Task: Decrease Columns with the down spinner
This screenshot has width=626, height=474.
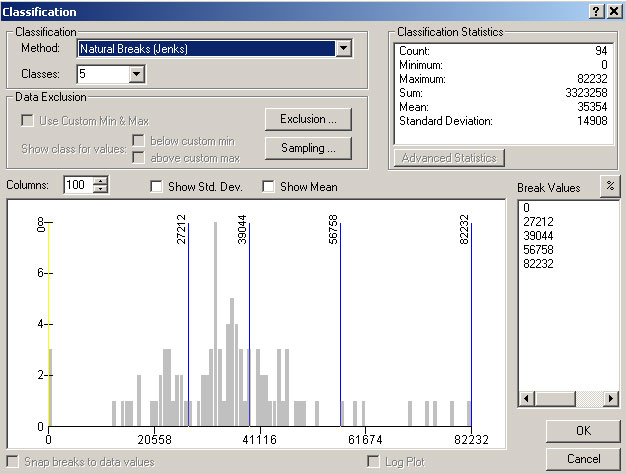Action: 101,189
